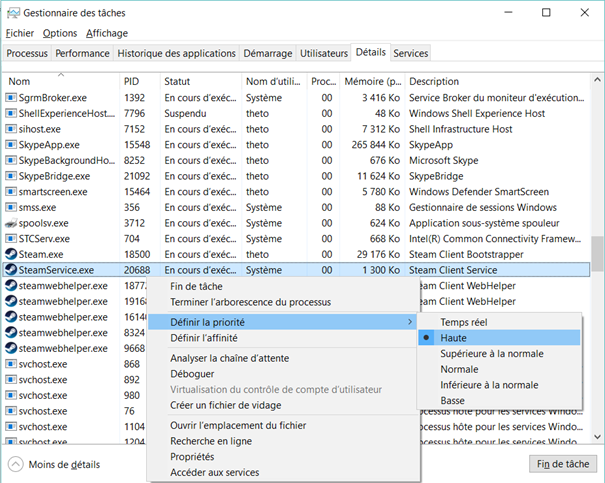Switch to Historique des applications tab

(x=176, y=53)
